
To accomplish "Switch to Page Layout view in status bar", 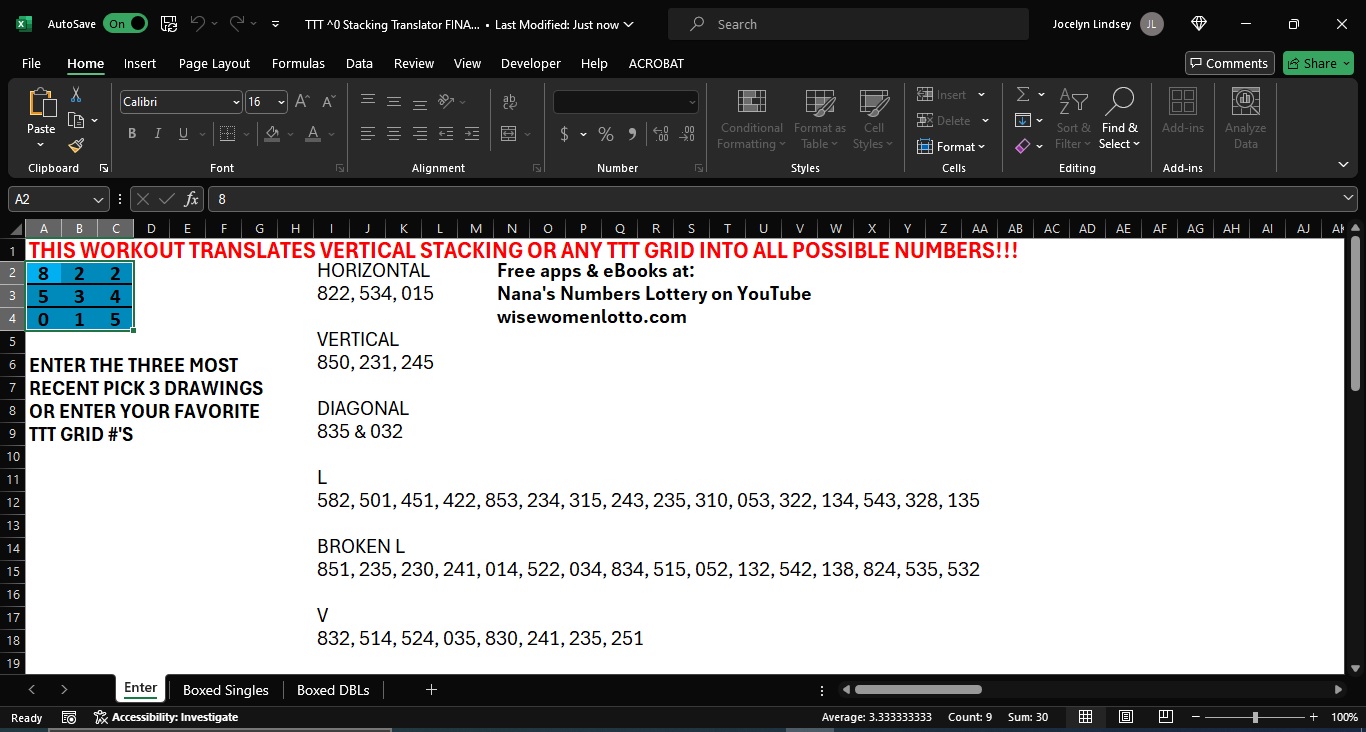I will (x=1126, y=717).
